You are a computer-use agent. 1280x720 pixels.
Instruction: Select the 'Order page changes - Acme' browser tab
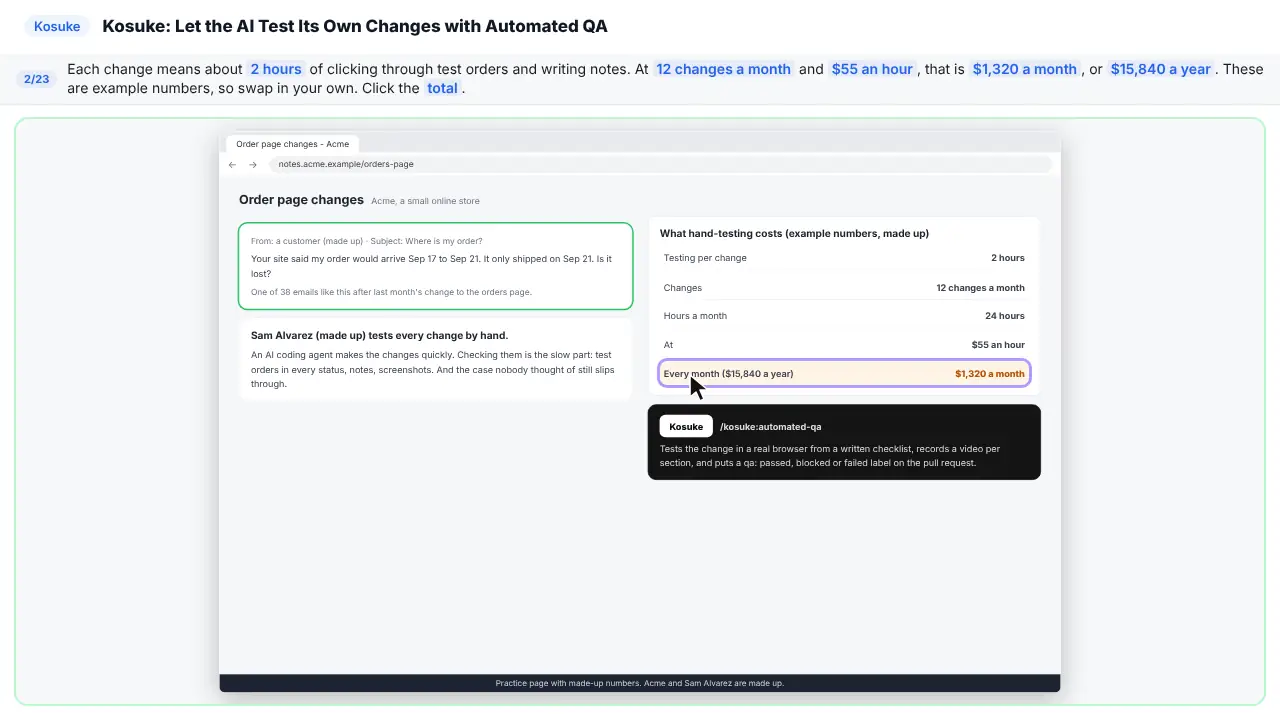tap(292, 144)
